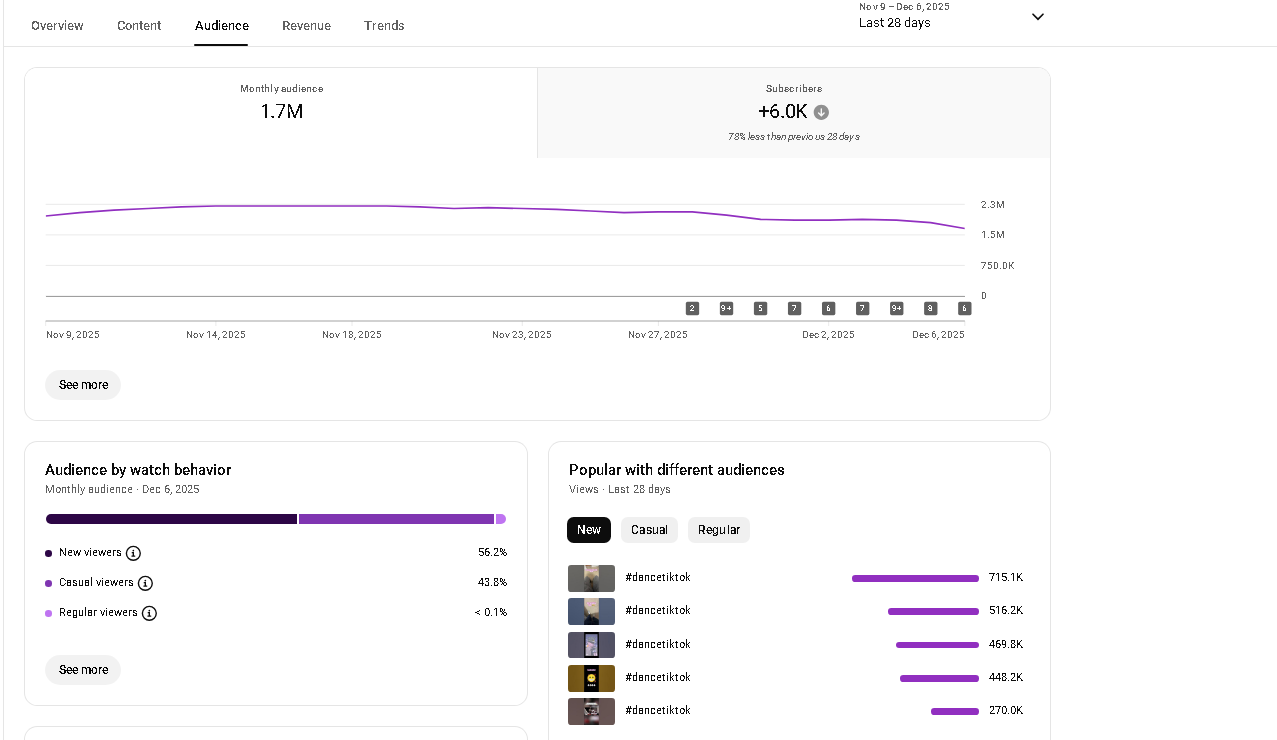Open the Last 28 days period selector

click(x=895, y=22)
